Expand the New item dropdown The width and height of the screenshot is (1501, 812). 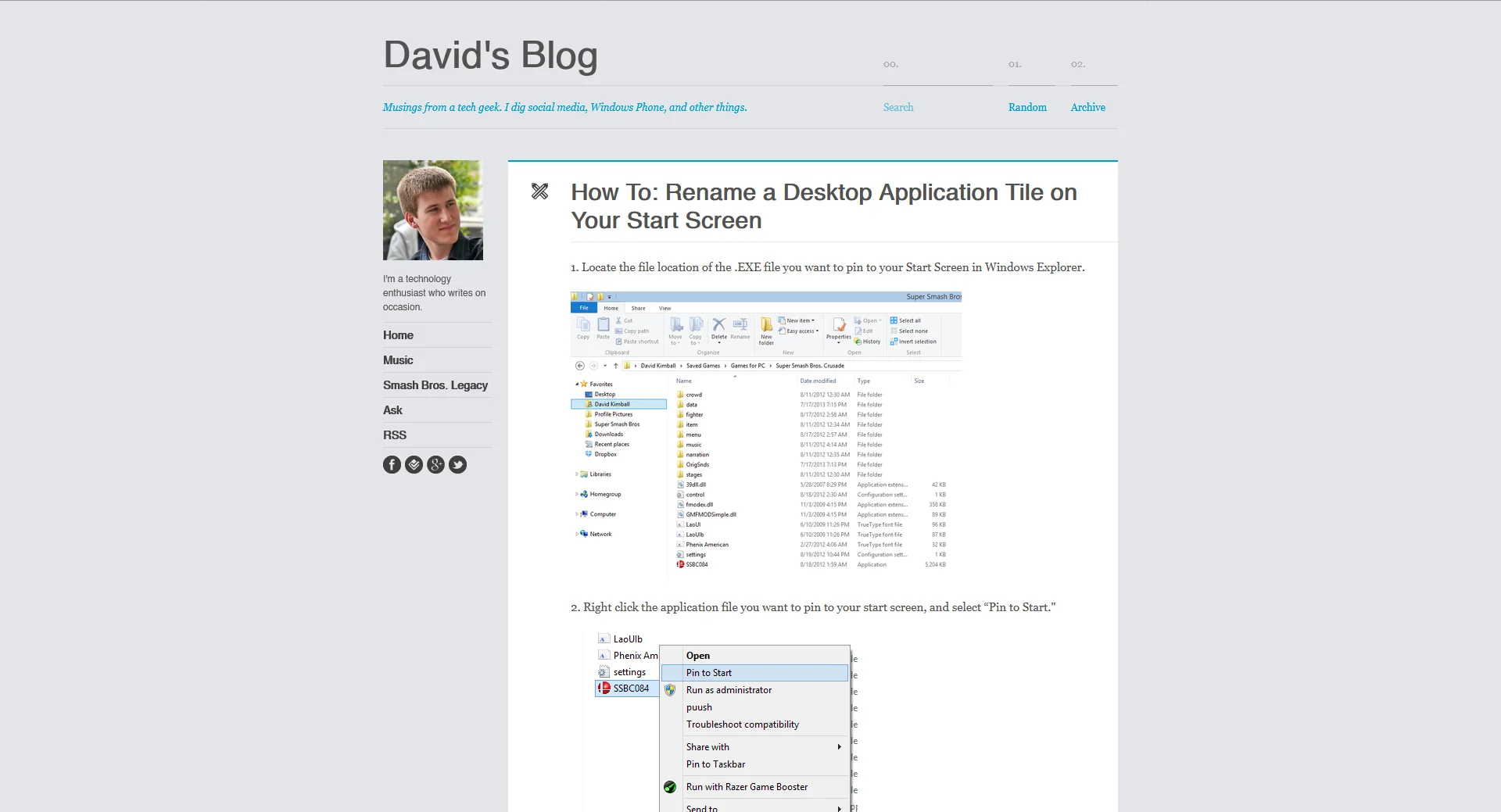pos(812,320)
